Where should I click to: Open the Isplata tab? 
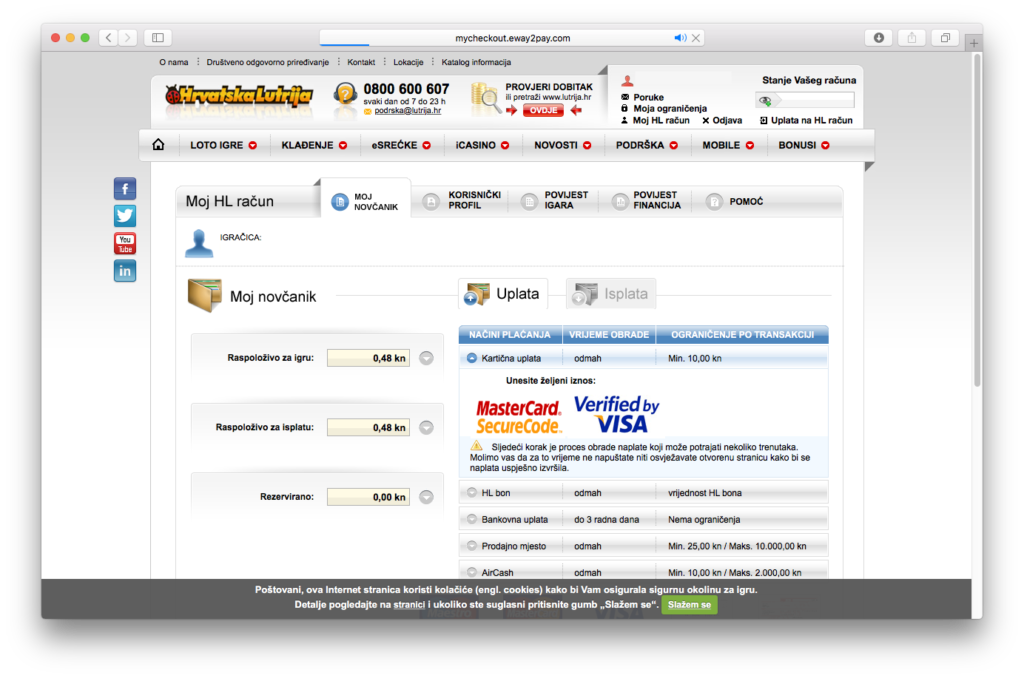point(611,294)
